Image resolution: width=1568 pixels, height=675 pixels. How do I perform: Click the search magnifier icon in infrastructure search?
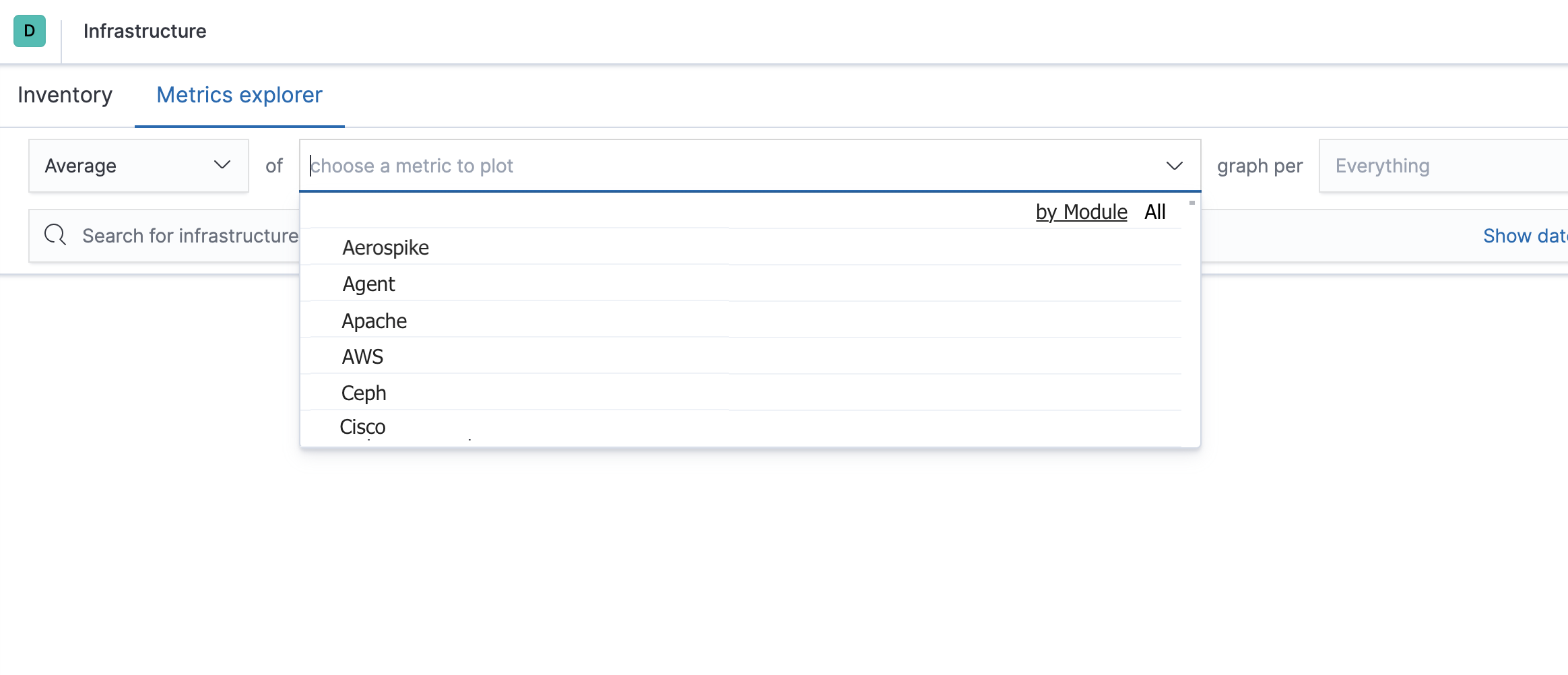[55, 234]
